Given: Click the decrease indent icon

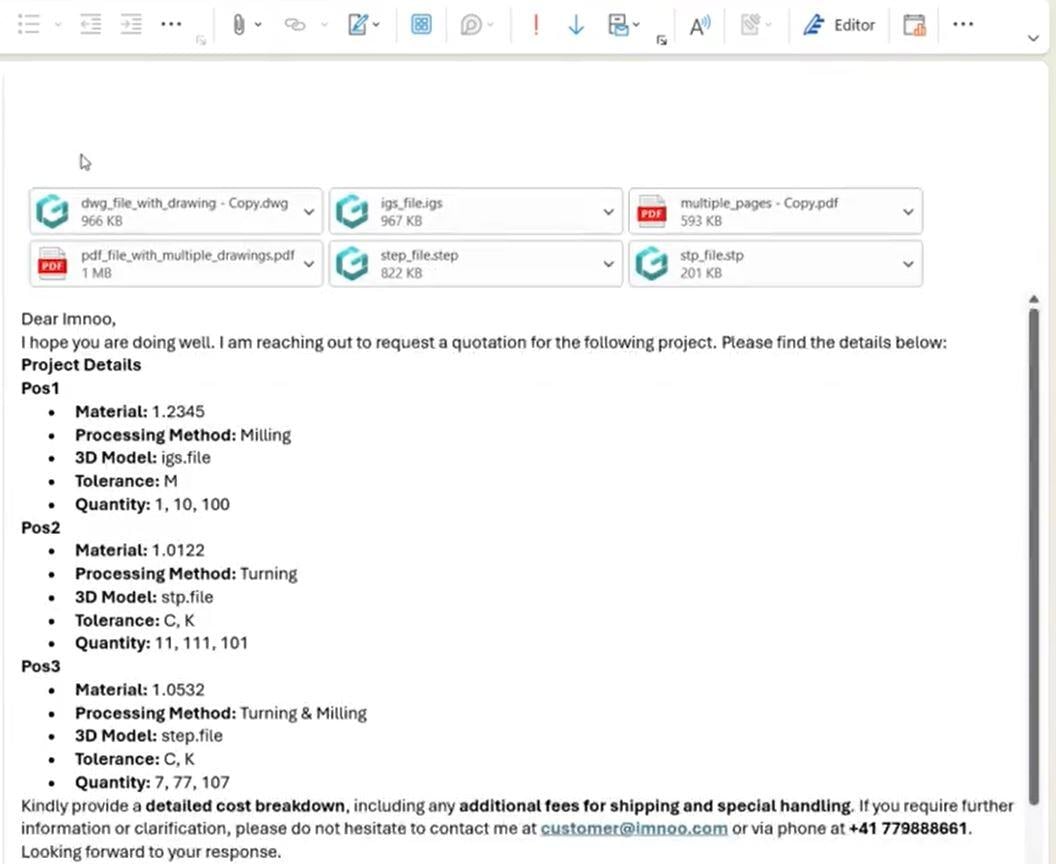Looking at the screenshot, I should (x=91, y=25).
